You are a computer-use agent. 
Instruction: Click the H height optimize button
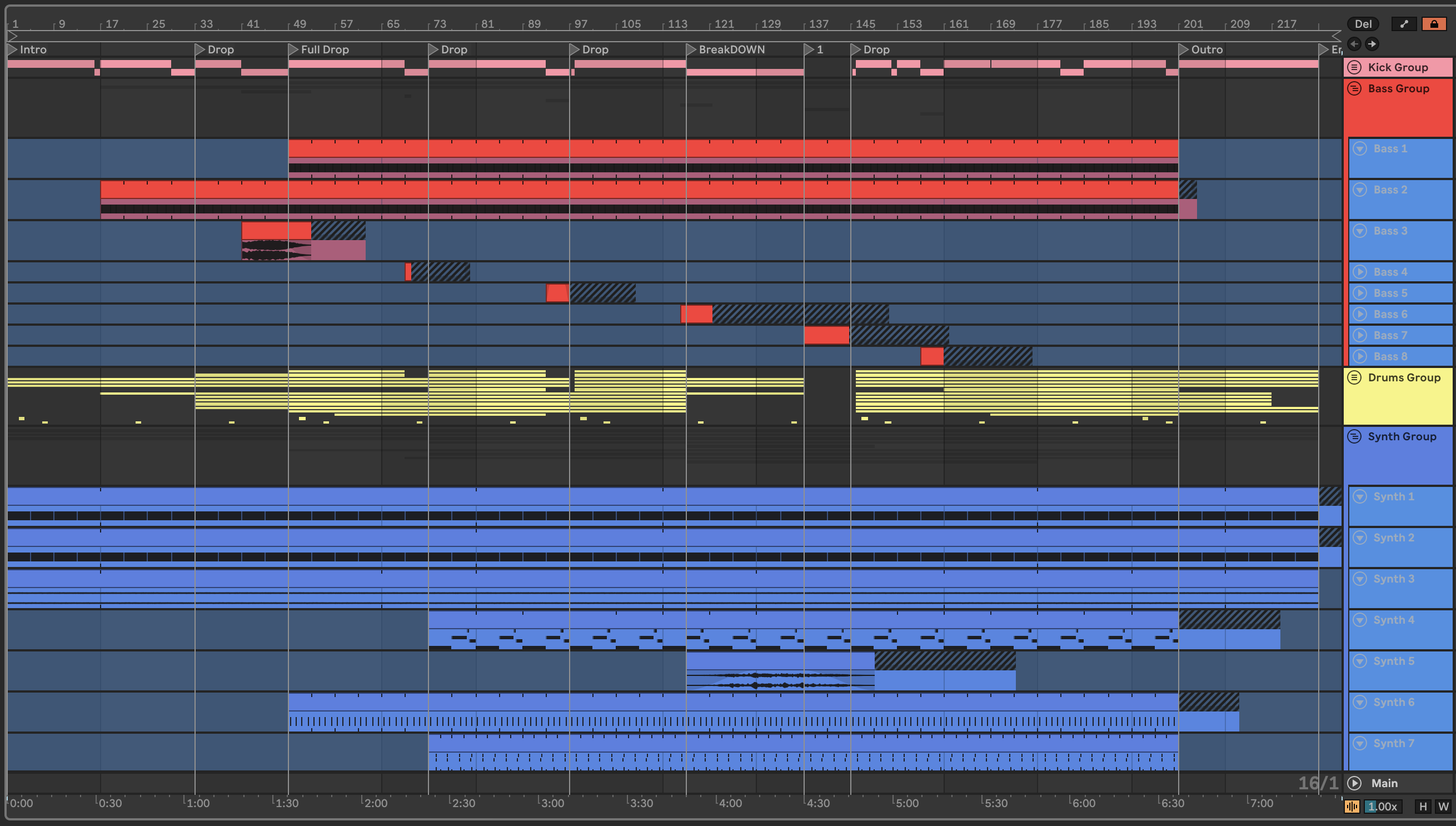[1423, 806]
